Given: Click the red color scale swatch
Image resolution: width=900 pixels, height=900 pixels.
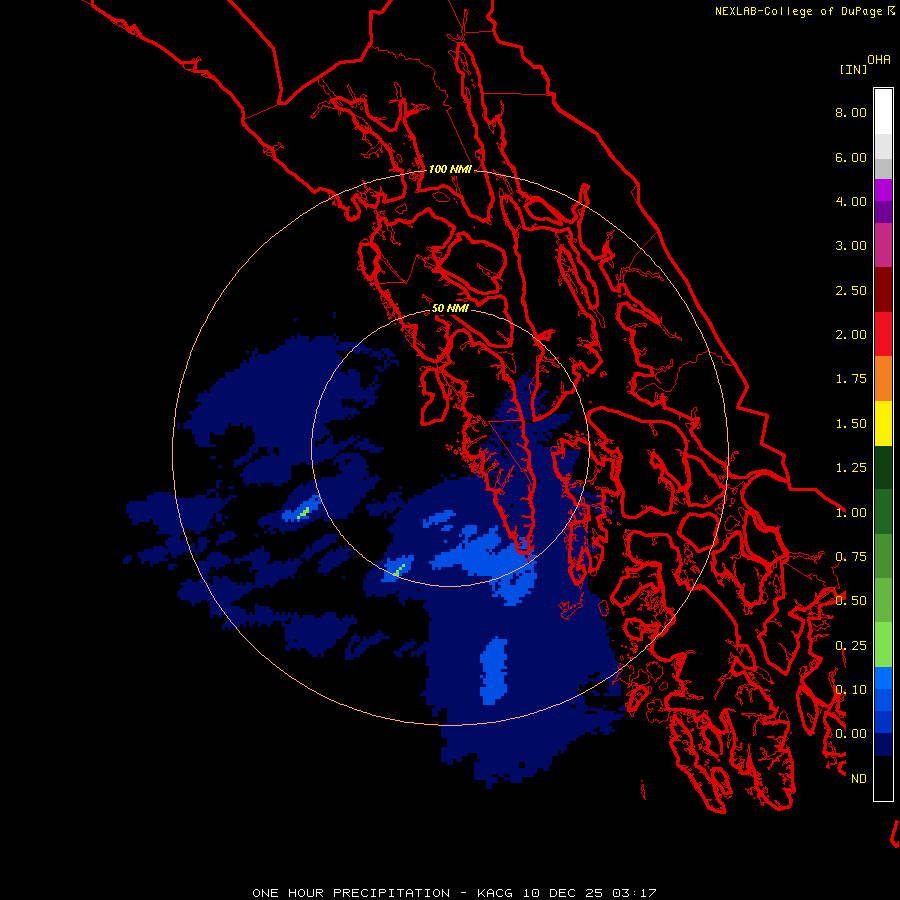Looking at the screenshot, I should (x=883, y=334).
